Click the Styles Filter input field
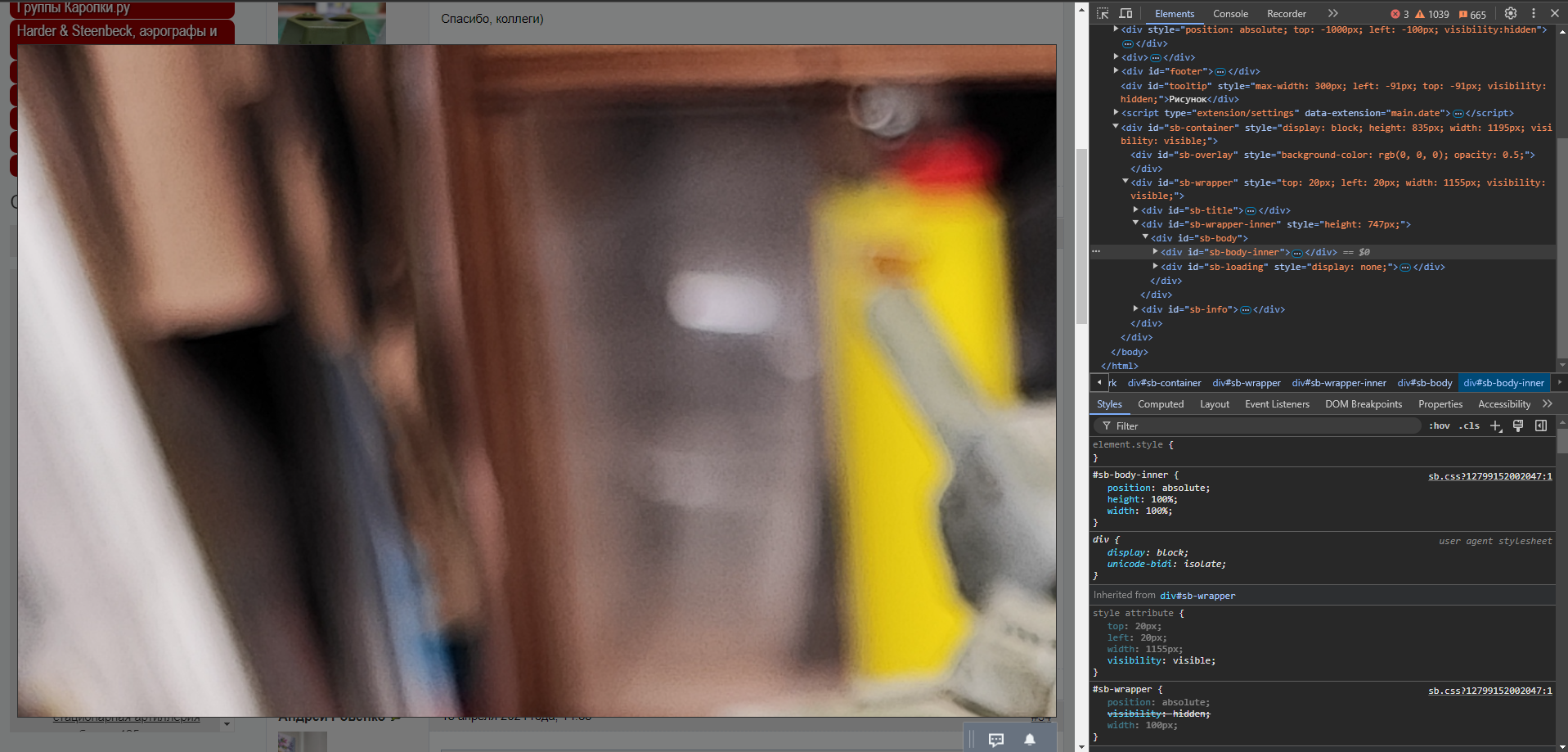The height and width of the screenshot is (752, 1568). coord(1260,426)
